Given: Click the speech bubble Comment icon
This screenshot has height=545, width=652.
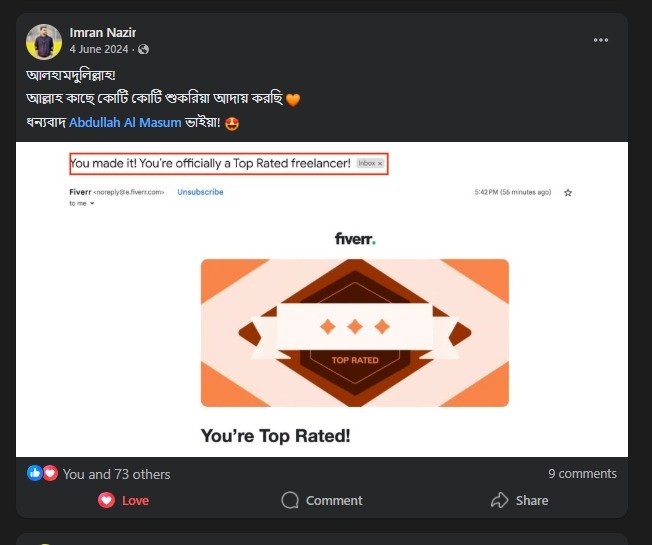Looking at the screenshot, I should (x=290, y=500).
